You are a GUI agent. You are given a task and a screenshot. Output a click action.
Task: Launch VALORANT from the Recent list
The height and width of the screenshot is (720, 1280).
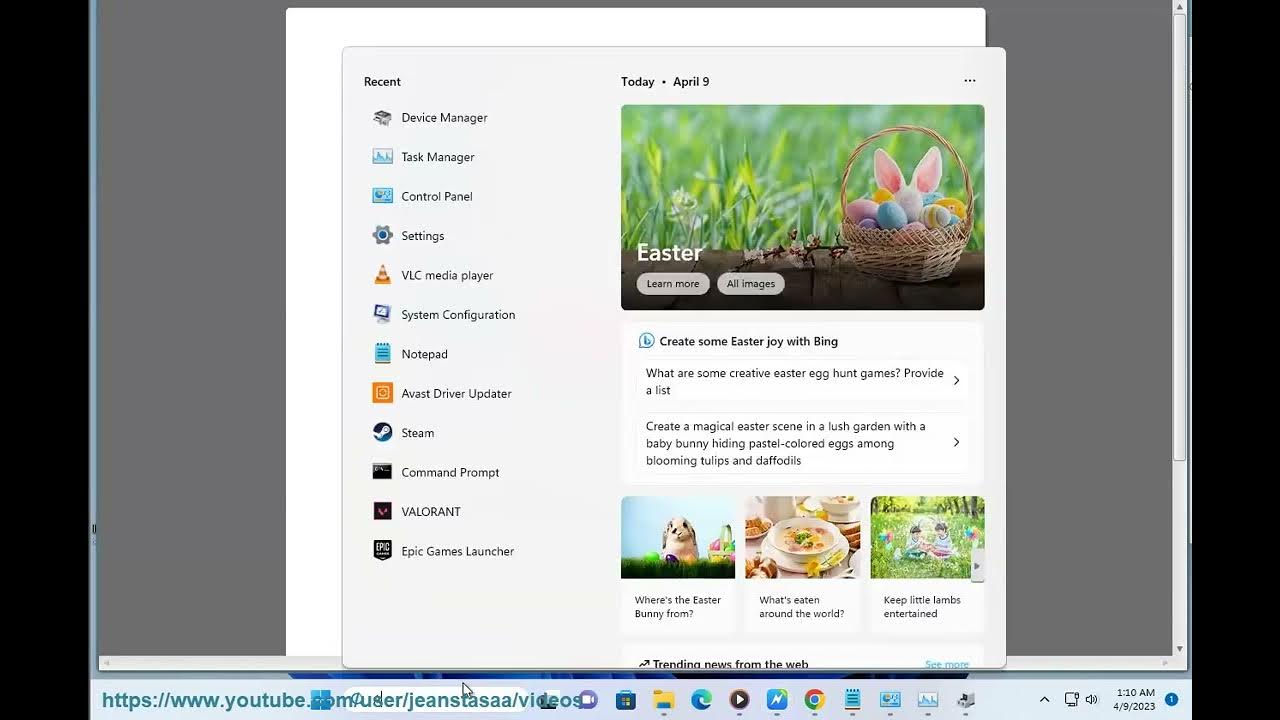pyautogui.click(x=417, y=512)
